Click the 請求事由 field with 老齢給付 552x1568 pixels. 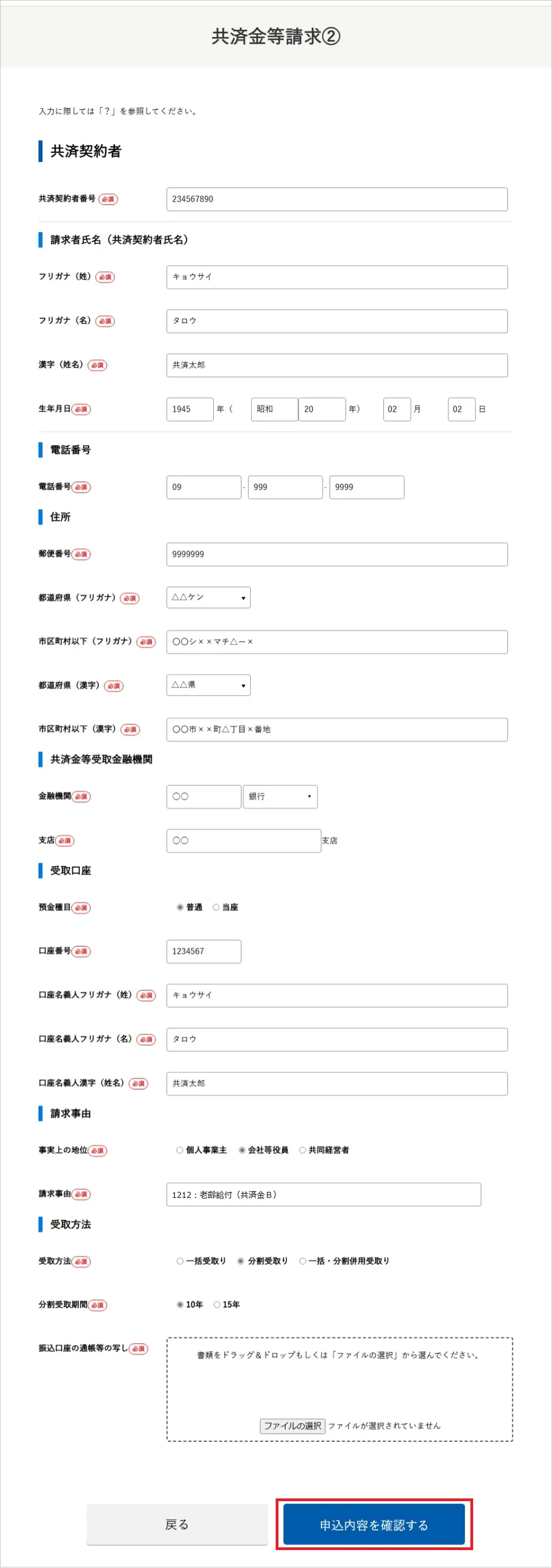324,1194
